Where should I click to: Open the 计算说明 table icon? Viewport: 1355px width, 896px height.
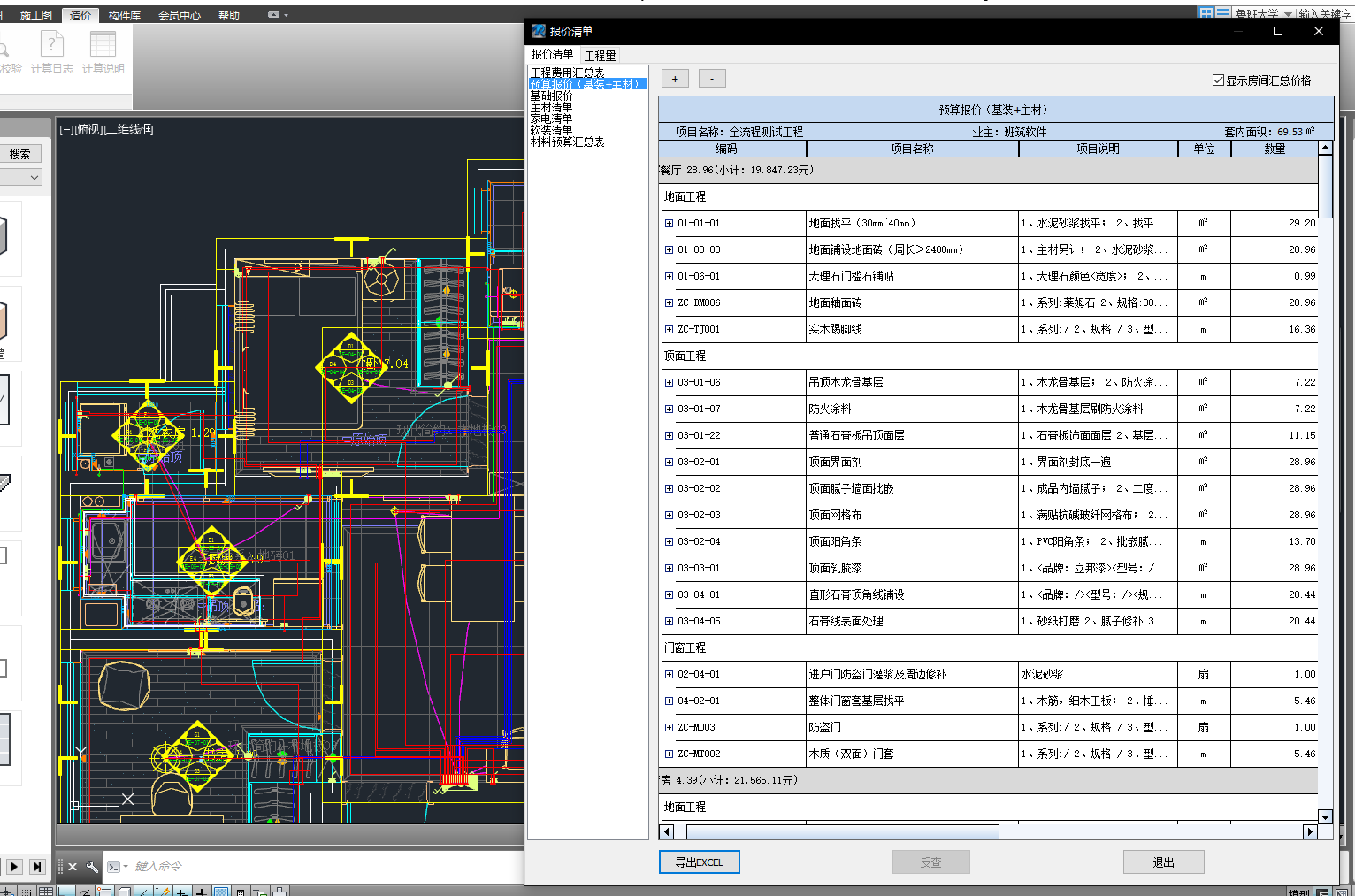point(103,52)
